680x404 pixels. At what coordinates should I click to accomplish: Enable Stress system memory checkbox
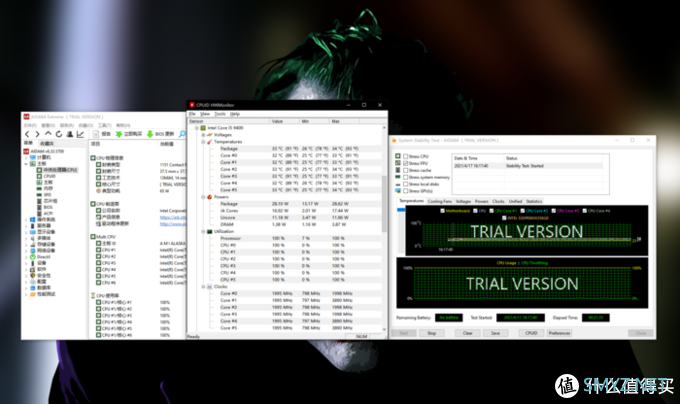point(405,177)
